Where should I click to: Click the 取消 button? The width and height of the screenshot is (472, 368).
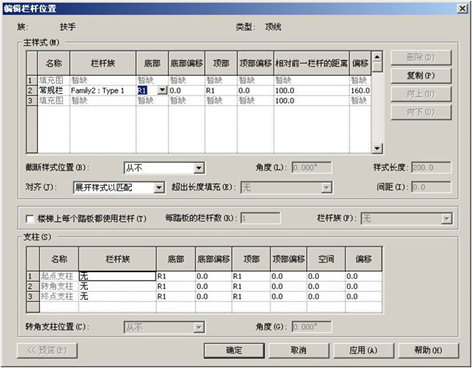point(298,350)
